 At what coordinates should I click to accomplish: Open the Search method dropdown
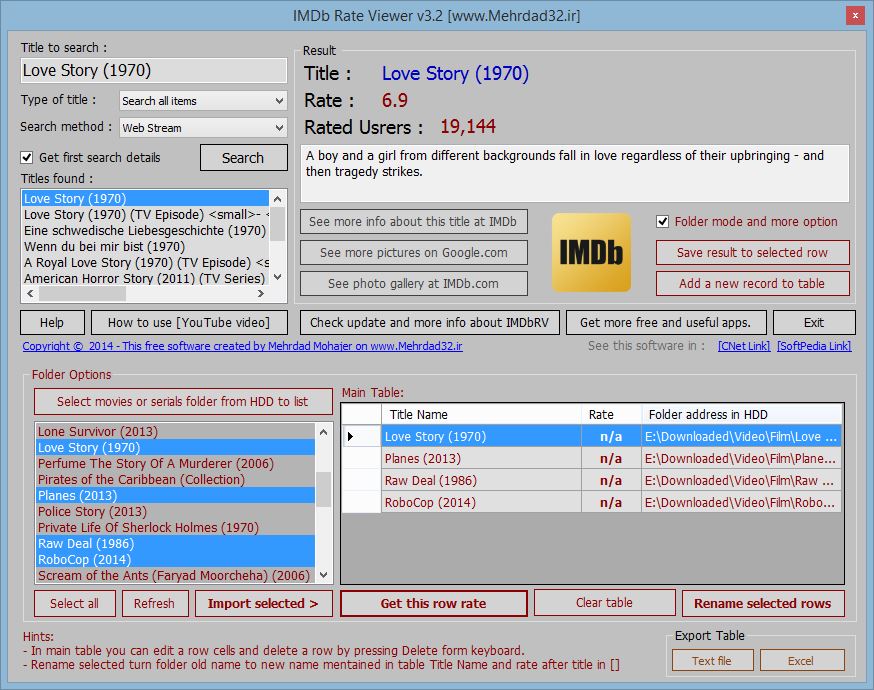(203, 128)
